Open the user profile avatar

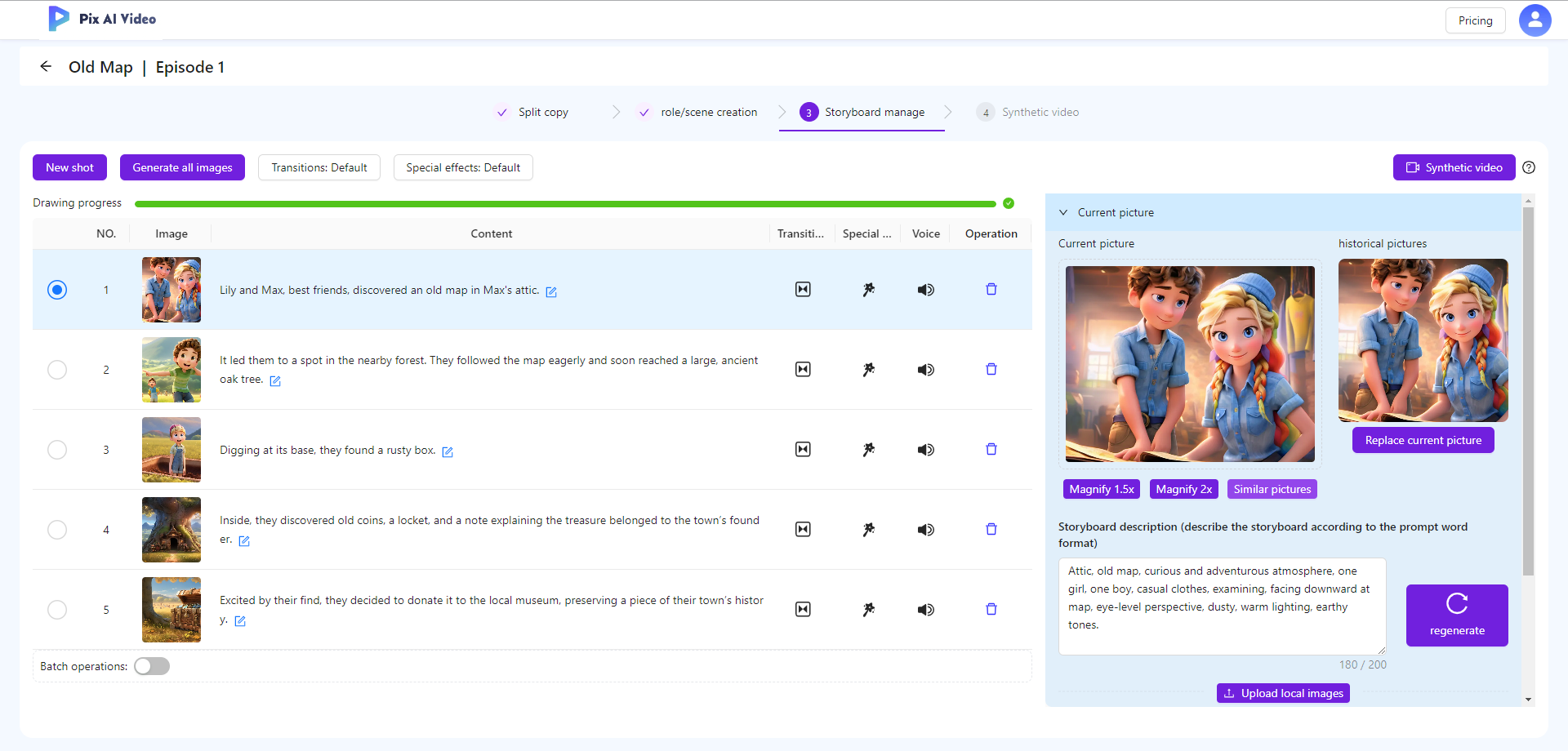pos(1535,20)
